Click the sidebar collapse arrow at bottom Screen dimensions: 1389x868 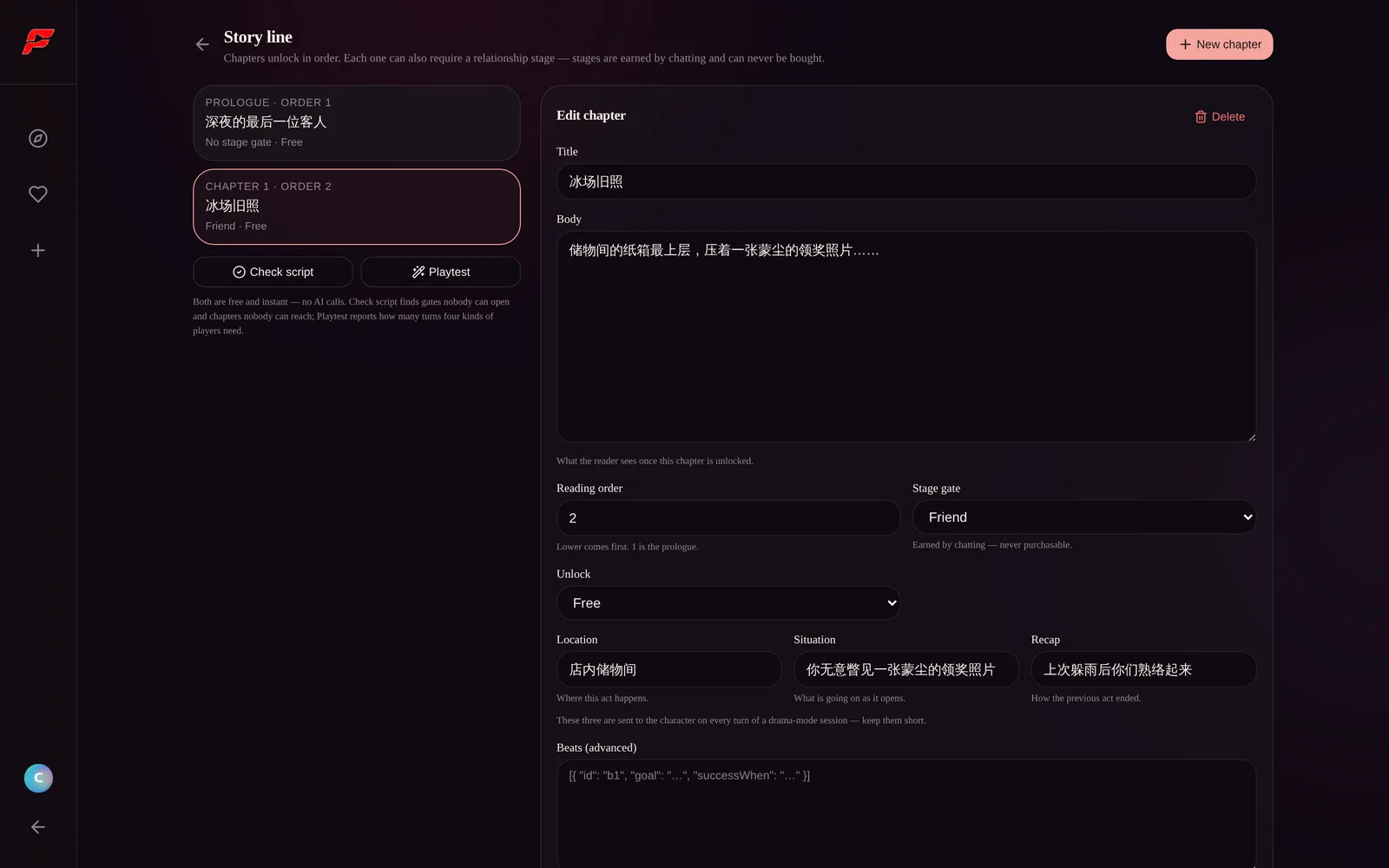point(38,827)
